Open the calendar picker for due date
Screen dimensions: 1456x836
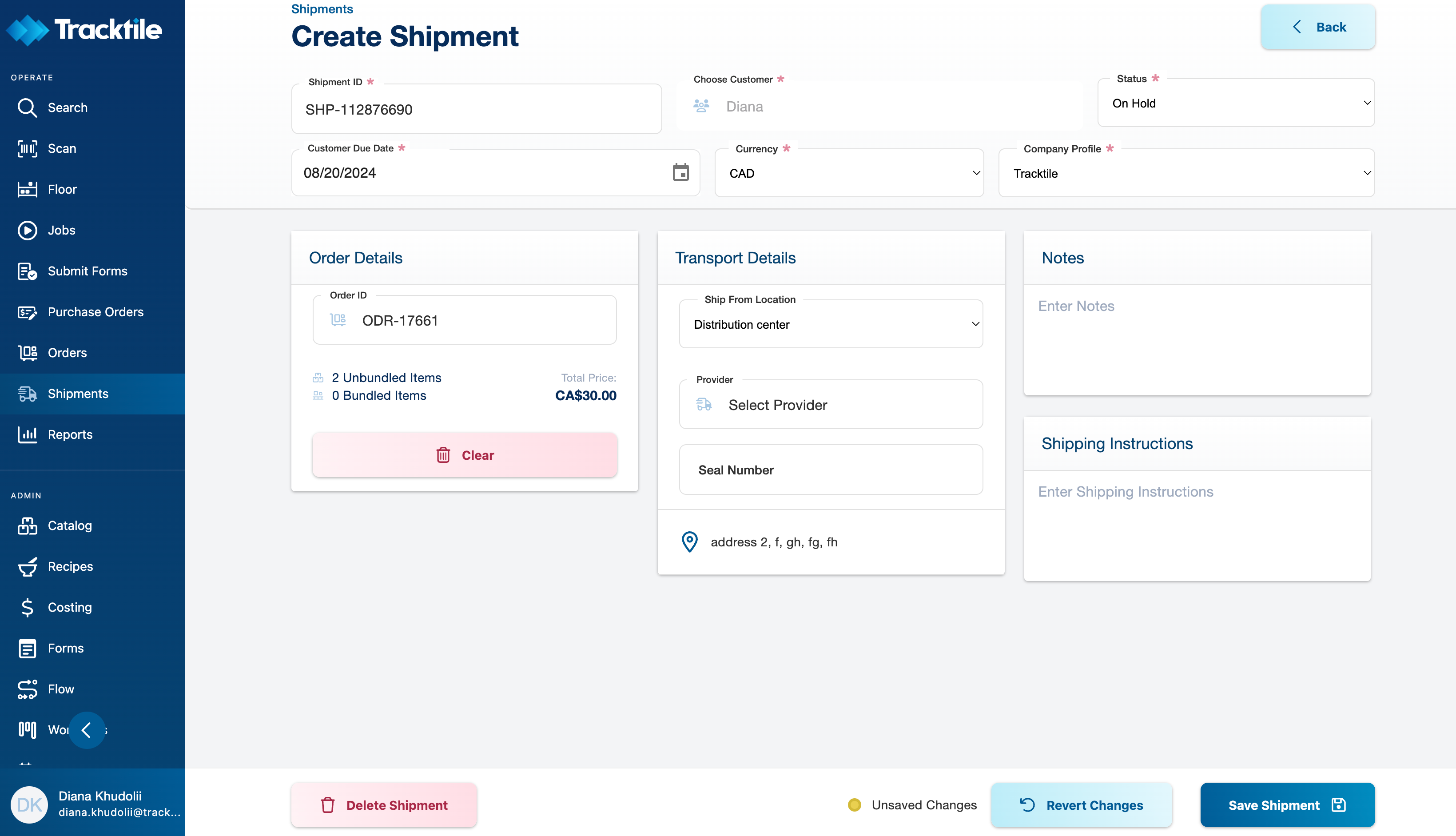point(680,172)
